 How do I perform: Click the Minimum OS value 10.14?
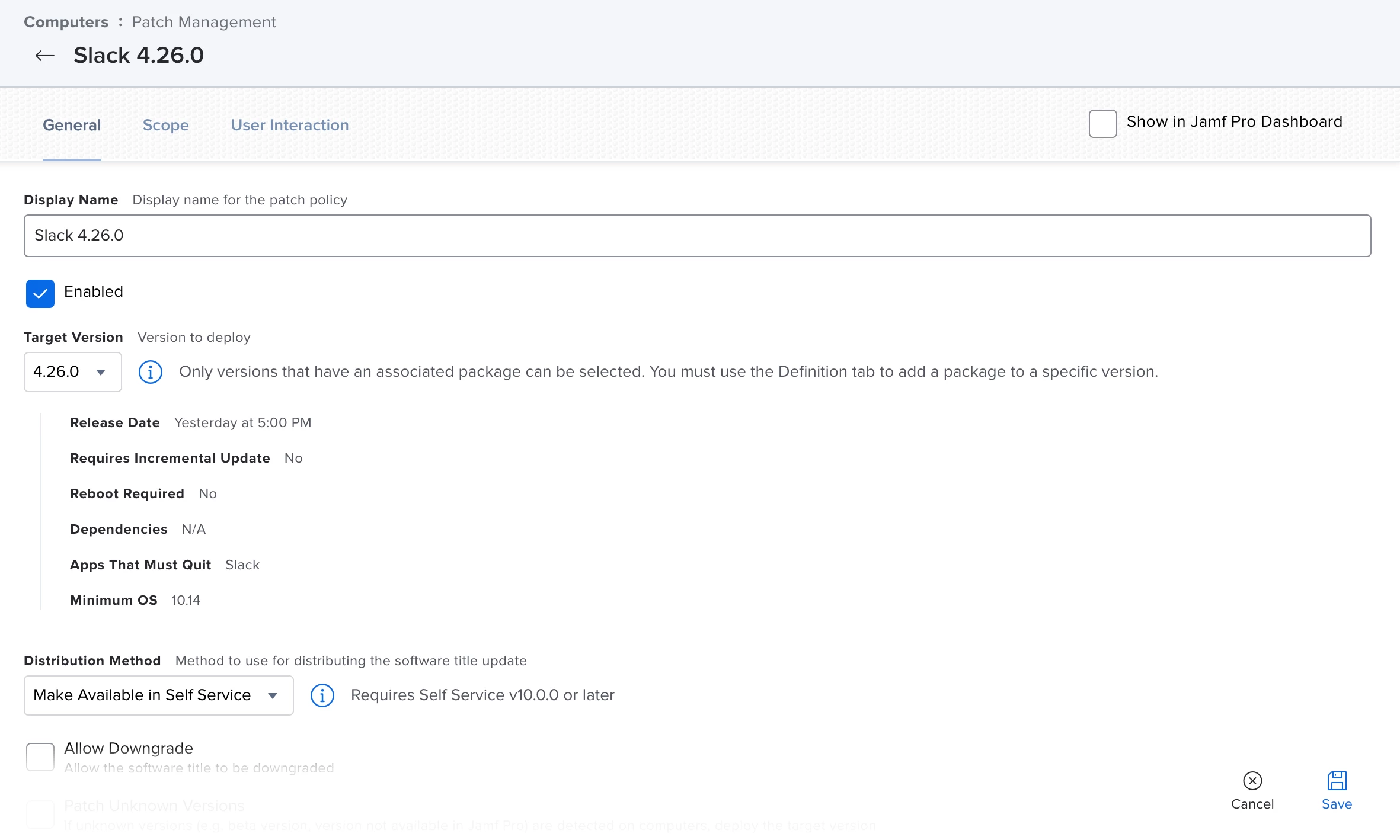coord(186,601)
